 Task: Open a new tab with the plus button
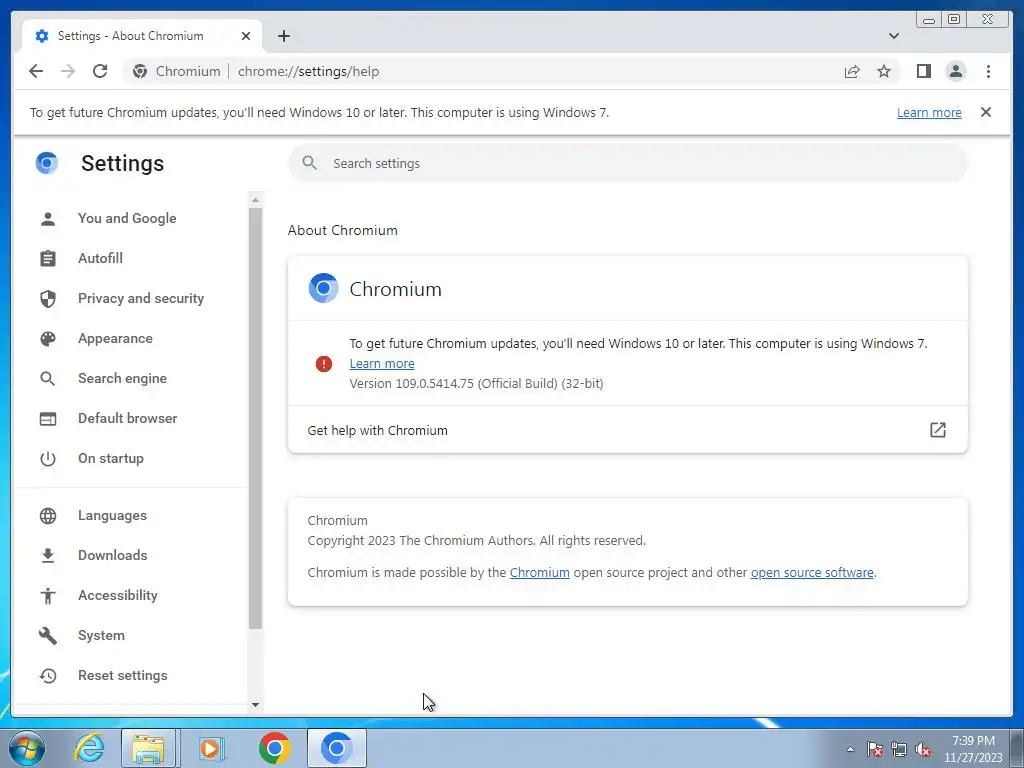(283, 36)
